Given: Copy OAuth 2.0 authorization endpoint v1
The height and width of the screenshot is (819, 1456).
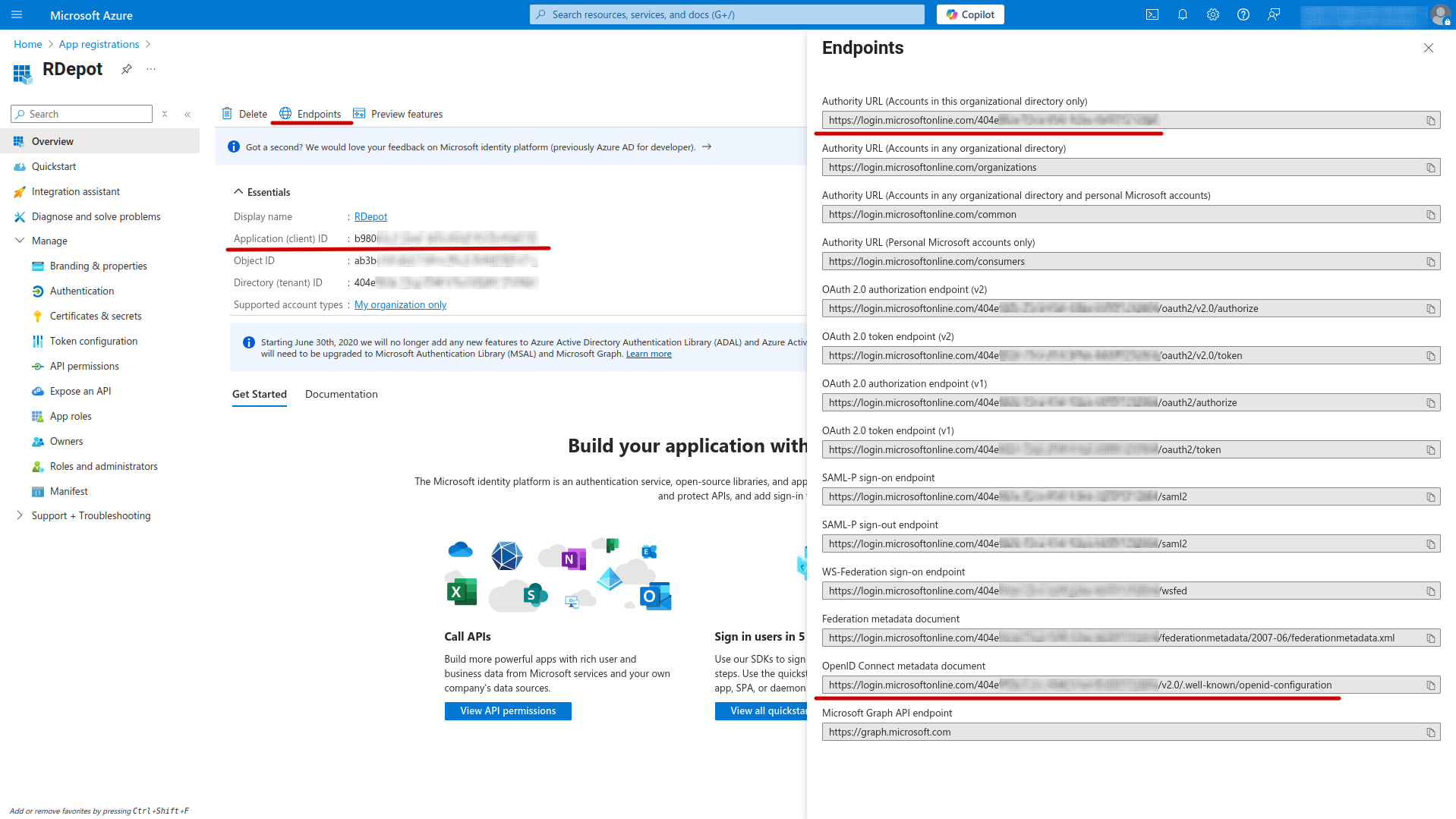Looking at the screenshot, I should pos(1430,402).
